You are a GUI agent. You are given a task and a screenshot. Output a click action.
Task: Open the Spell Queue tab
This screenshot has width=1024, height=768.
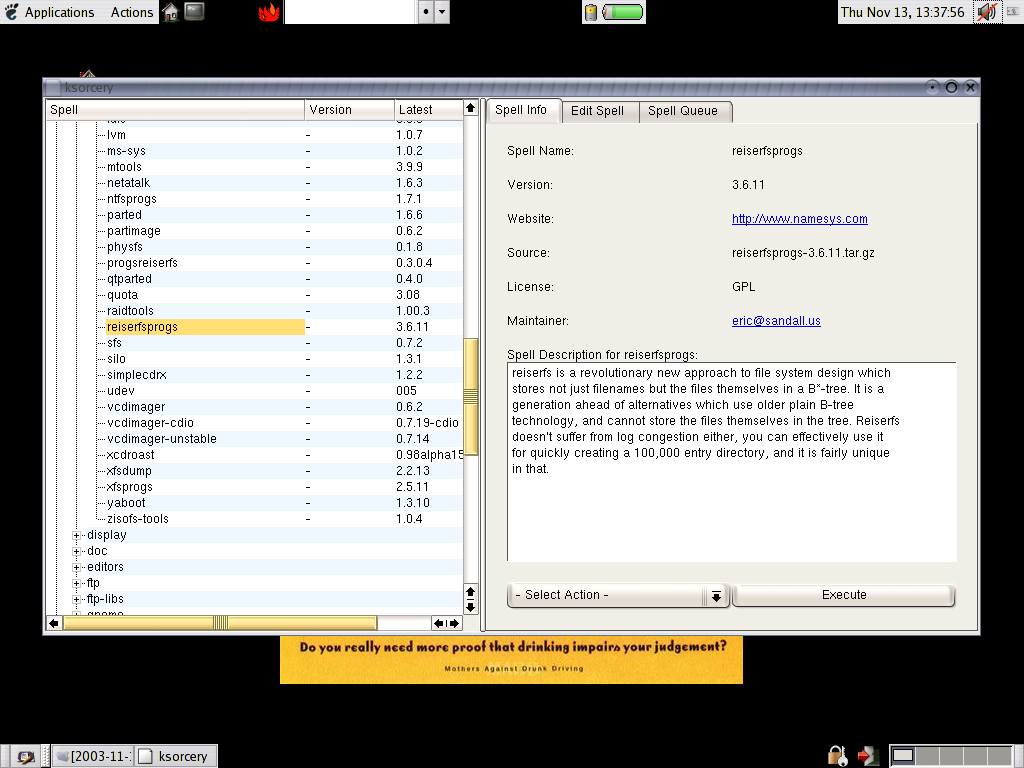point(682,111)
